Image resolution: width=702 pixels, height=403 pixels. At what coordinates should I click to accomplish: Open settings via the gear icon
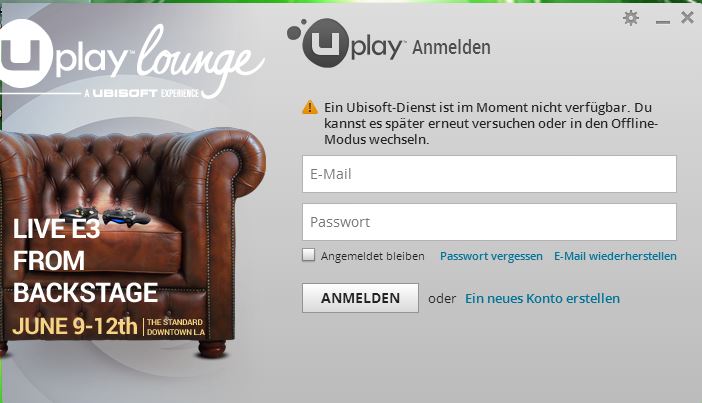pos(631,18)
